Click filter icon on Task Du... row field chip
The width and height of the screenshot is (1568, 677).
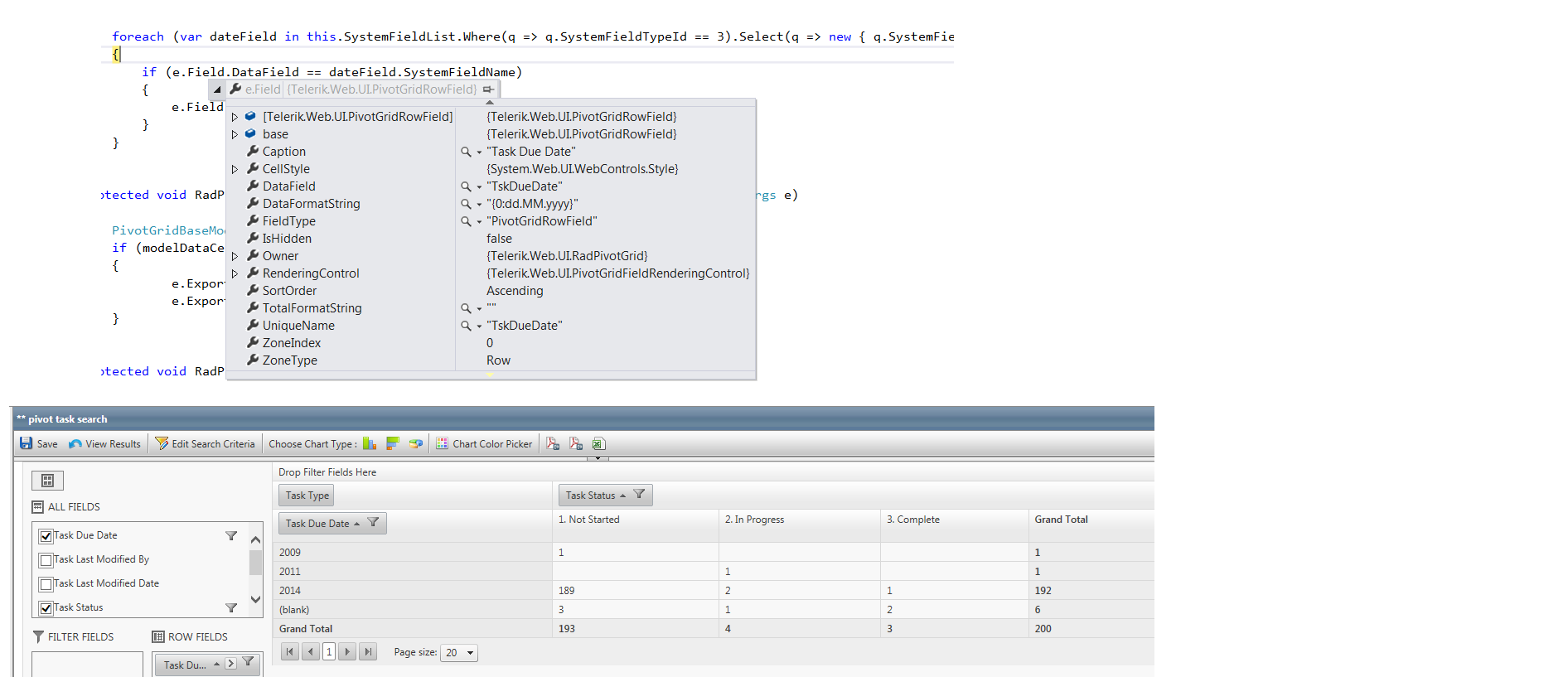(248, 662)
